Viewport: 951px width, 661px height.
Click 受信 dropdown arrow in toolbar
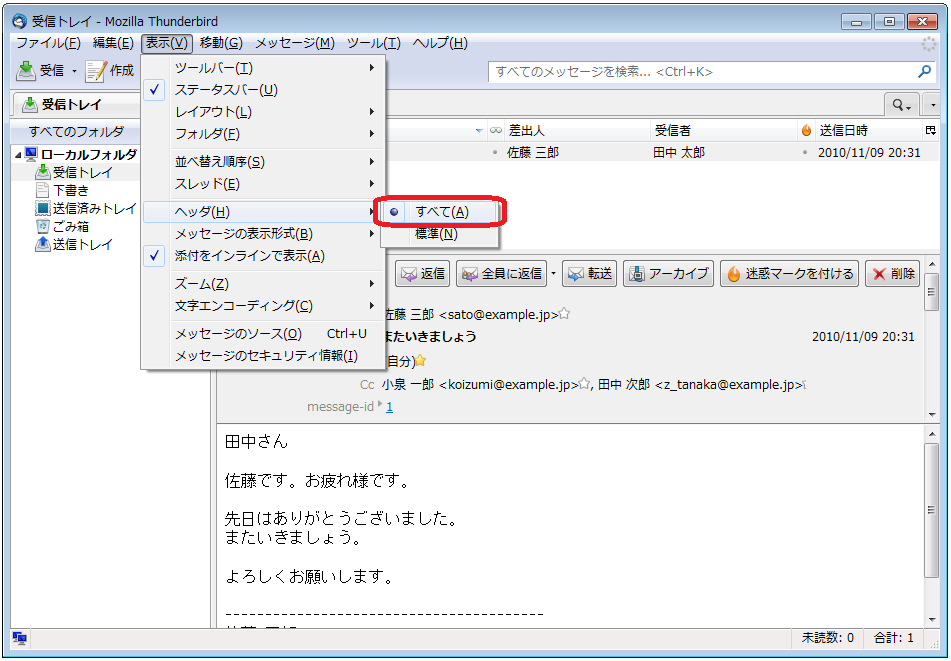(x=74, y=72)
